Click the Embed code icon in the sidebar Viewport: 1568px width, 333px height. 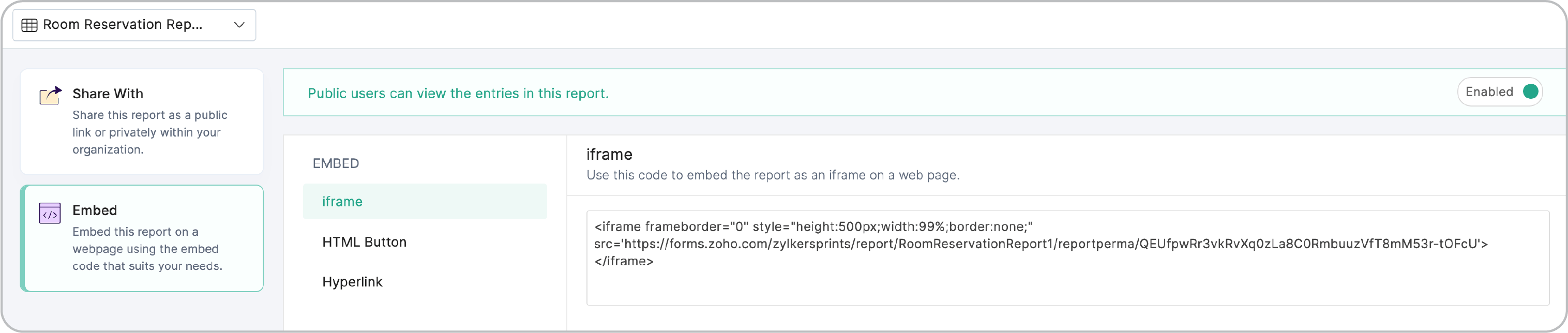click(x=50, y=214)
